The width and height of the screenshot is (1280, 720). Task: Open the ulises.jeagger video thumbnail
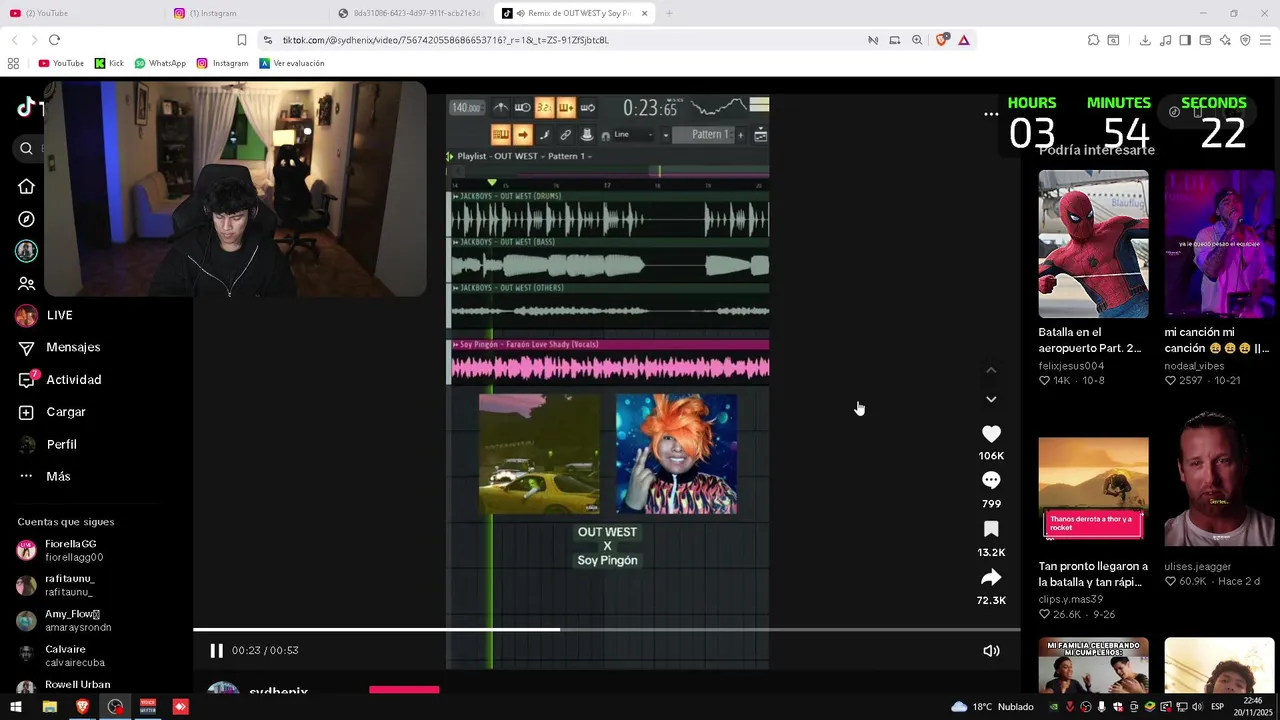[x=1219, y=479]
